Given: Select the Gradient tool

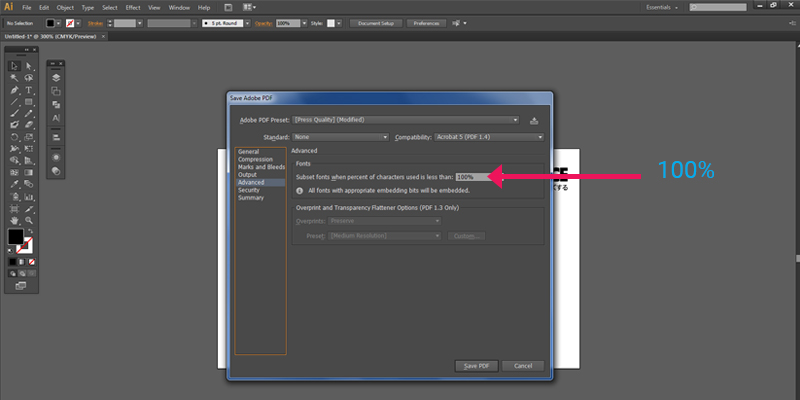Looking at the screenshot, I should [29, 172].
